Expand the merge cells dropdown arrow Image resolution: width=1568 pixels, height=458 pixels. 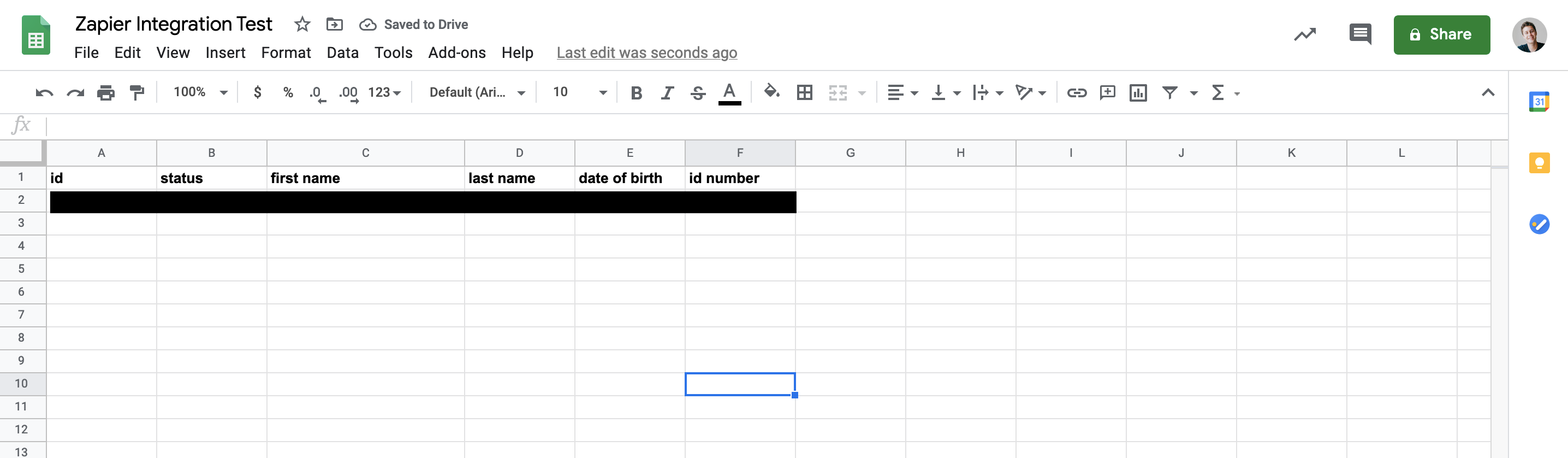[862, 93]
